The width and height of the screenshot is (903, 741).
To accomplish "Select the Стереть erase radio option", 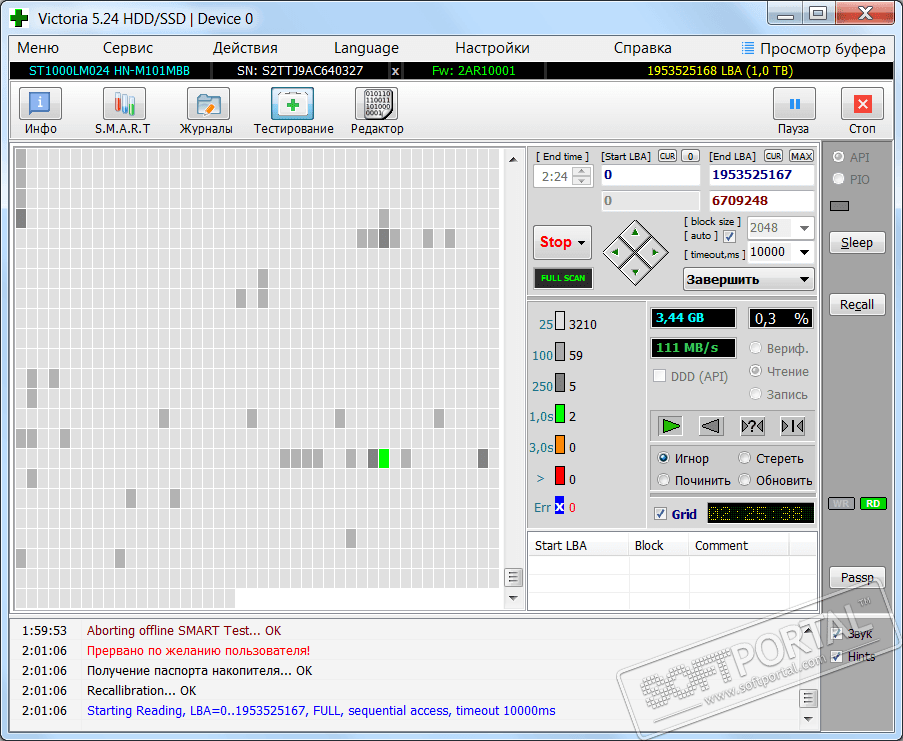I will tap(745, 458).
